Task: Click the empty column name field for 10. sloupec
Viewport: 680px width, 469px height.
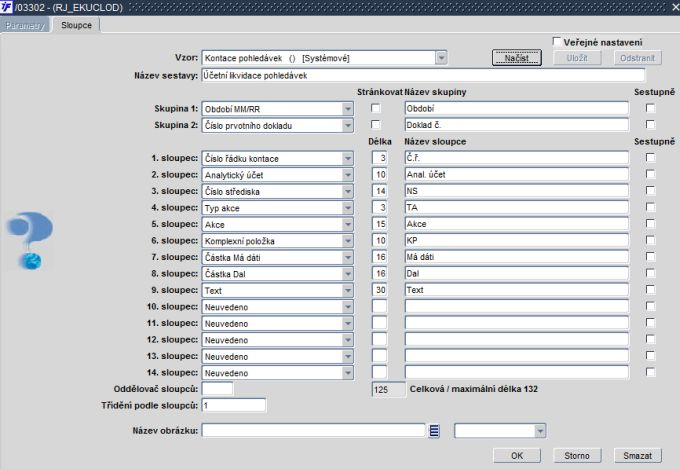Action: coord(517,306)
